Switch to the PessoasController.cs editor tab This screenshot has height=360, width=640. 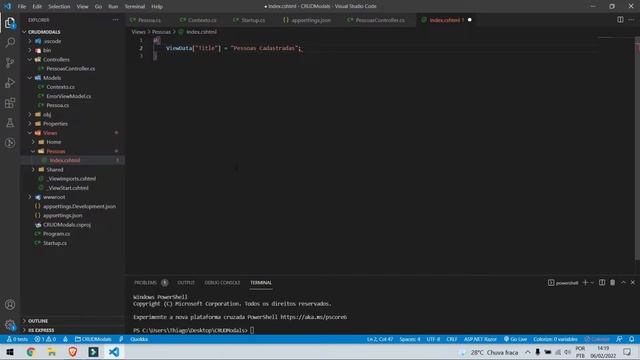click(x=380, y=20)
